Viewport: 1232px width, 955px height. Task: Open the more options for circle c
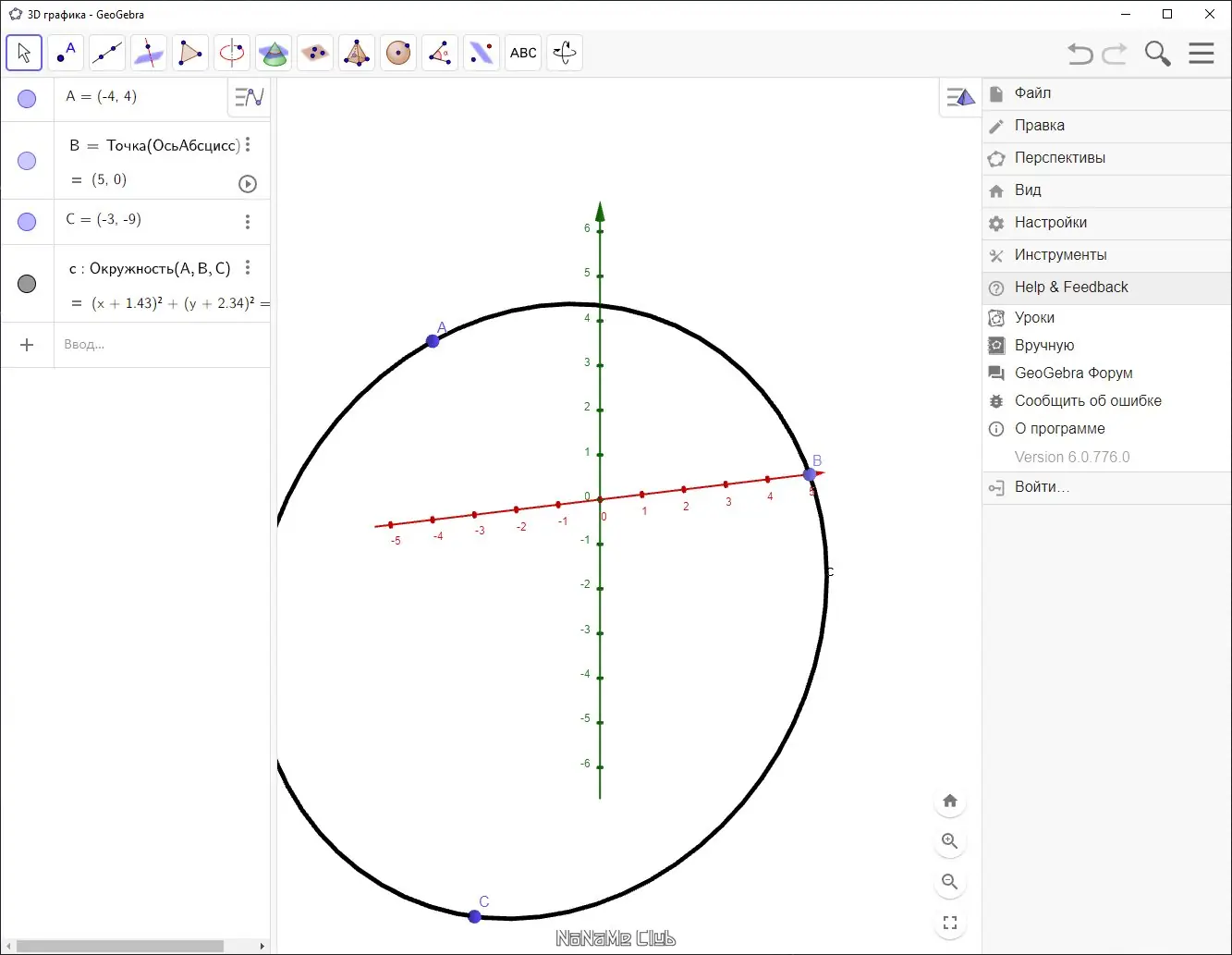(248, 267)
